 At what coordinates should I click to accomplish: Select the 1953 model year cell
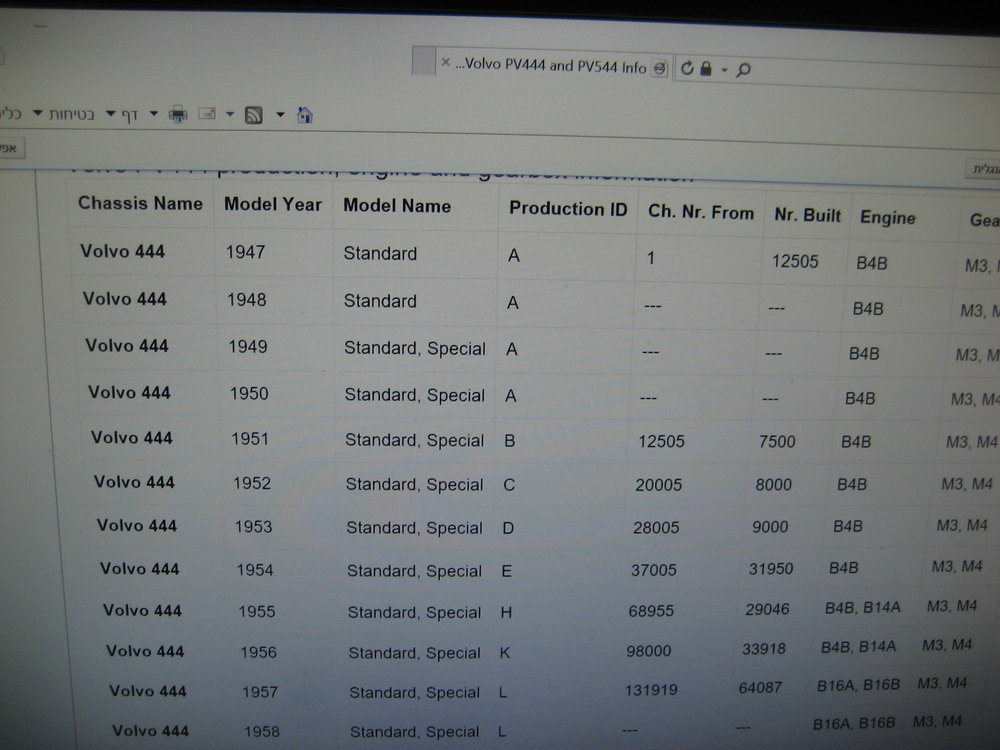[x=253, y=526]
